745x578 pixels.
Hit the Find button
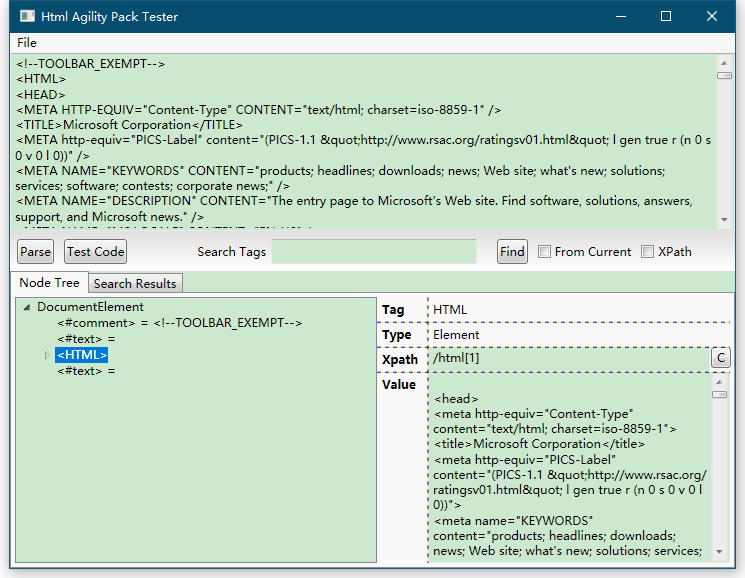tap(512, 252)
